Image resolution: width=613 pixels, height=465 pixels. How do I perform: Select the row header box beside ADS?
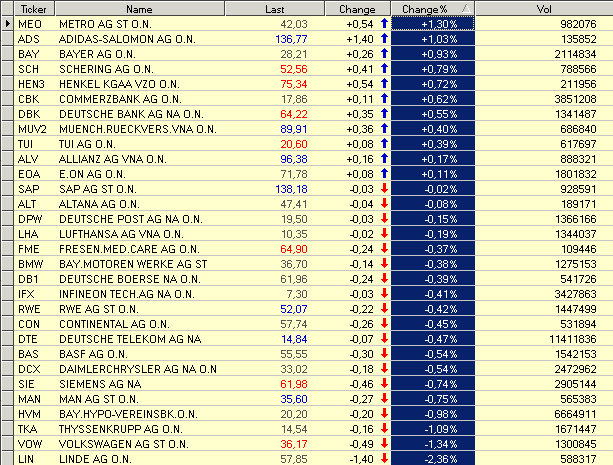pos(7,39)
